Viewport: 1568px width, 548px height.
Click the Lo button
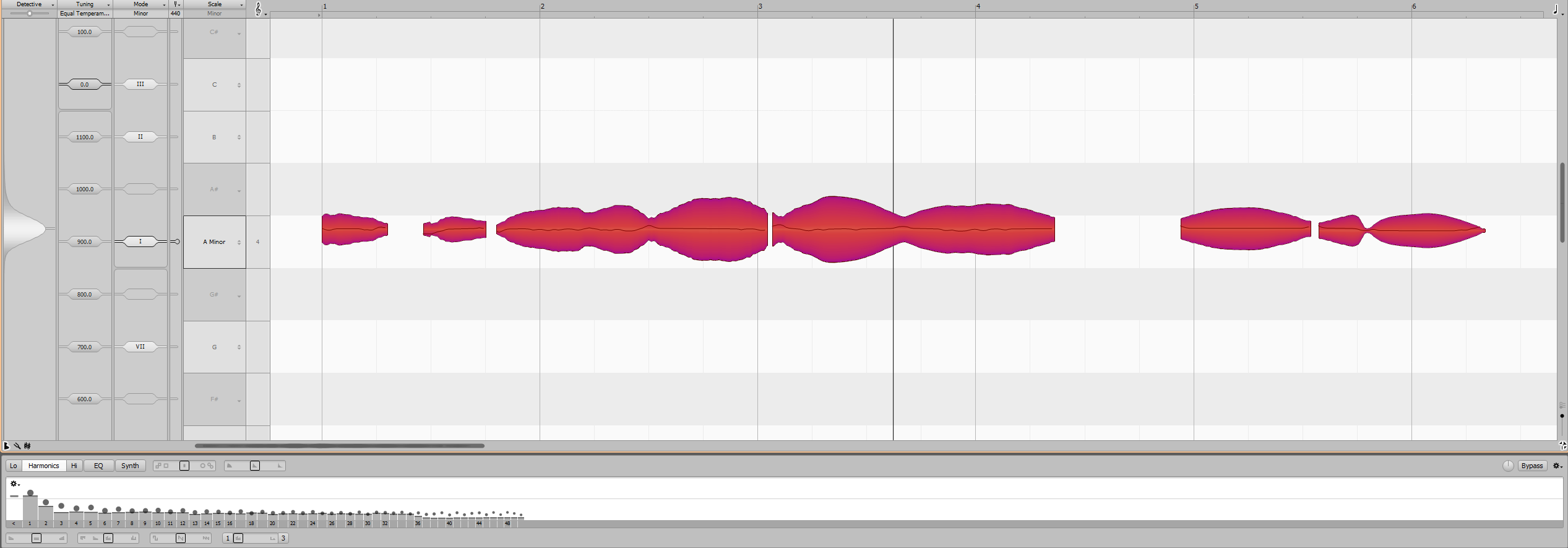(14, 466)
